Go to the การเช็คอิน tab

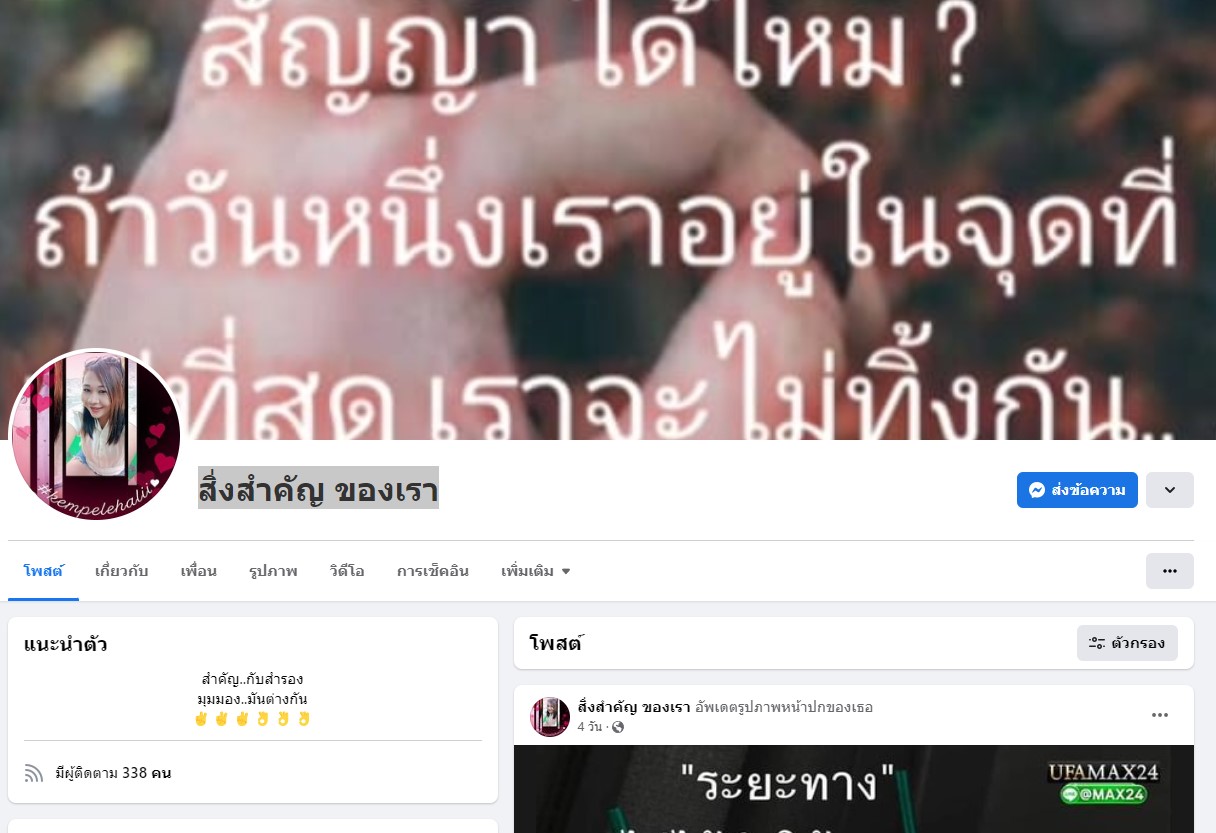coord(433,571)
